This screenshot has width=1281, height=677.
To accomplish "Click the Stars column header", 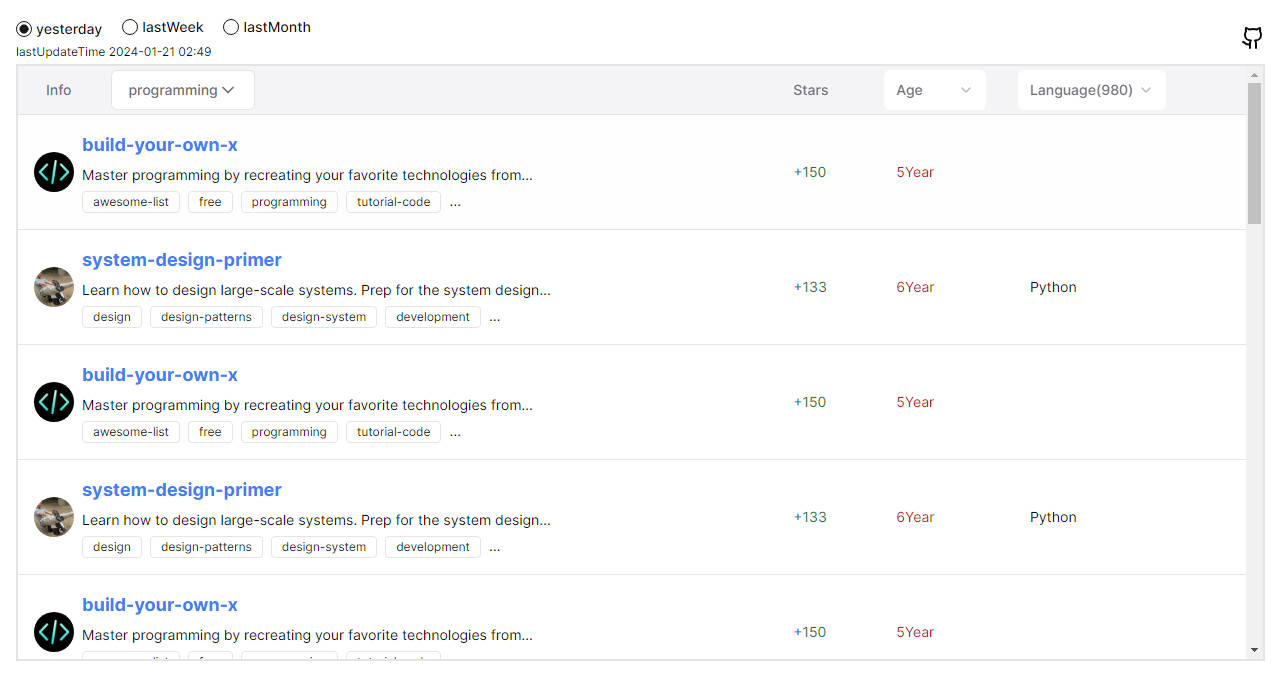I will coord(810,90).
